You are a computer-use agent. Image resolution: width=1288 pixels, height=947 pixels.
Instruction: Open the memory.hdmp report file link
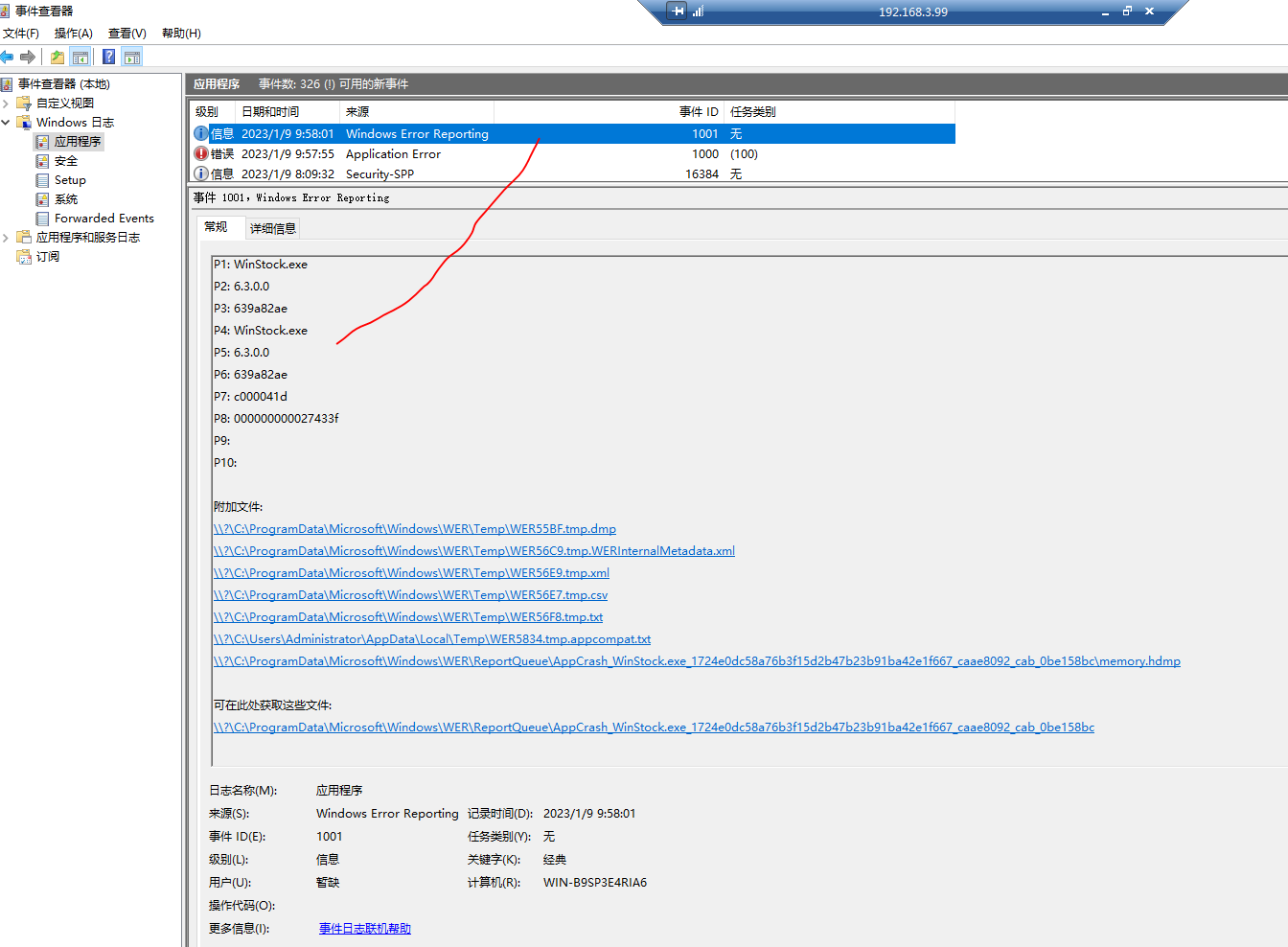tap(697, 661)
